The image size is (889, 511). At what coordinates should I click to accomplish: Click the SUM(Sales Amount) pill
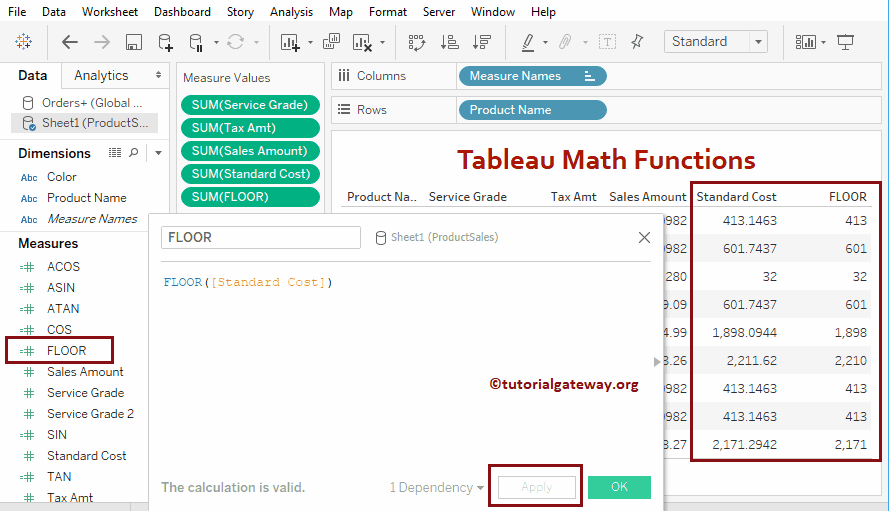(250, 151)
